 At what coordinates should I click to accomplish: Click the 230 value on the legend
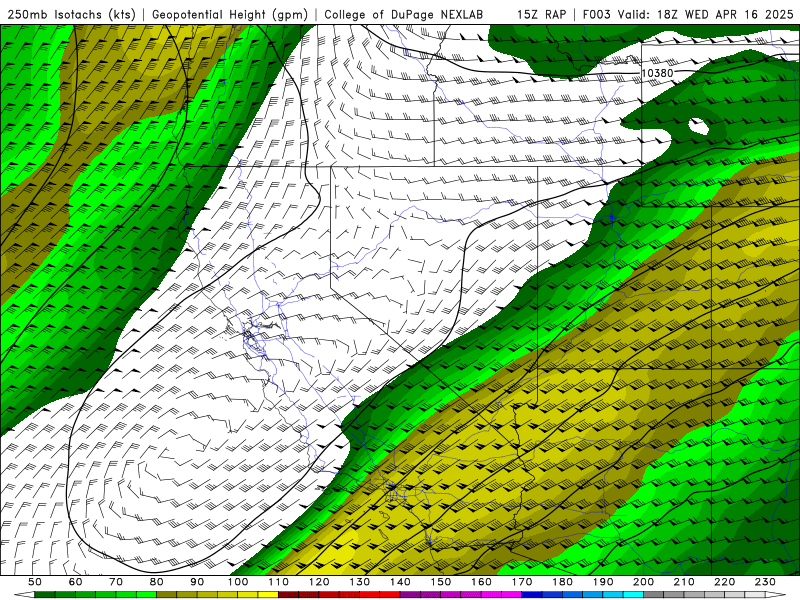point(765,582)
